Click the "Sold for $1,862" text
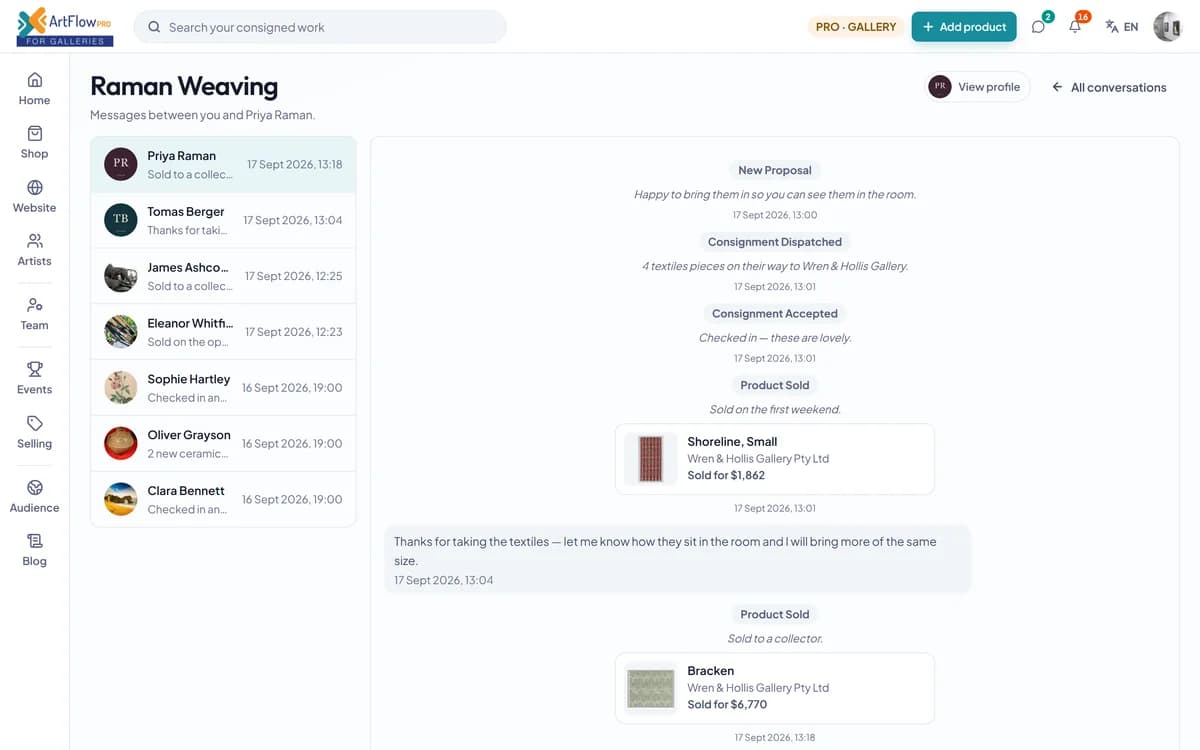This screenshot has height=750, width=1200. [726, 476]
